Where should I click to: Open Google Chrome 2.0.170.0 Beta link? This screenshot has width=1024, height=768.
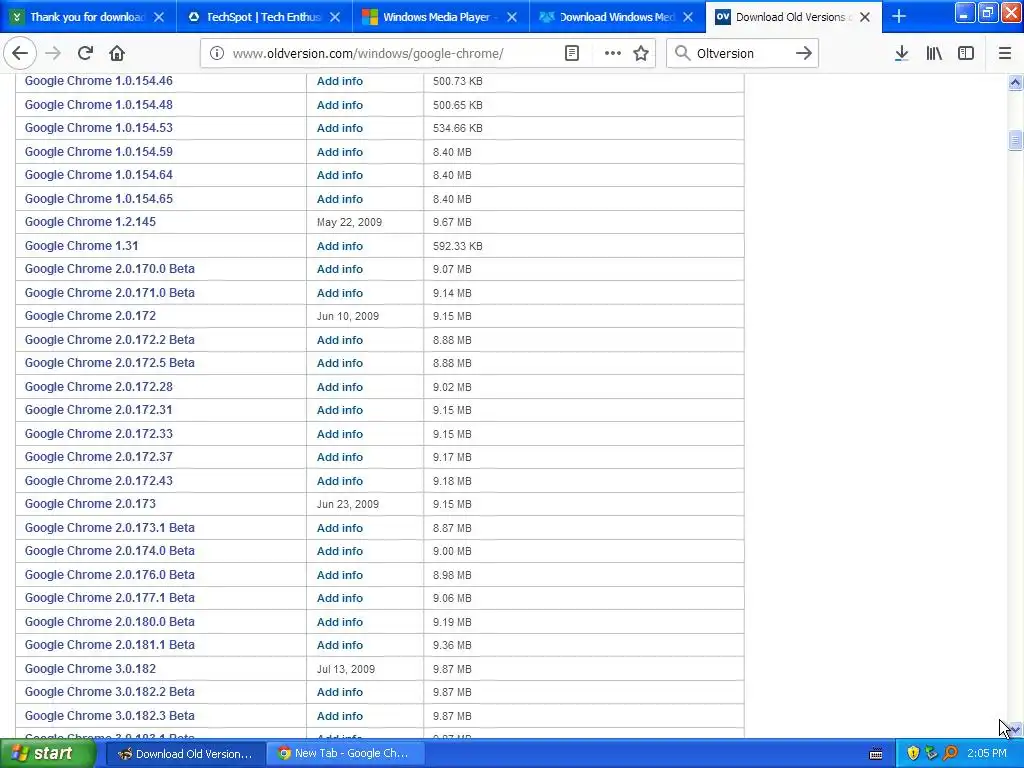pyautogui.click(x=110, y=269)
